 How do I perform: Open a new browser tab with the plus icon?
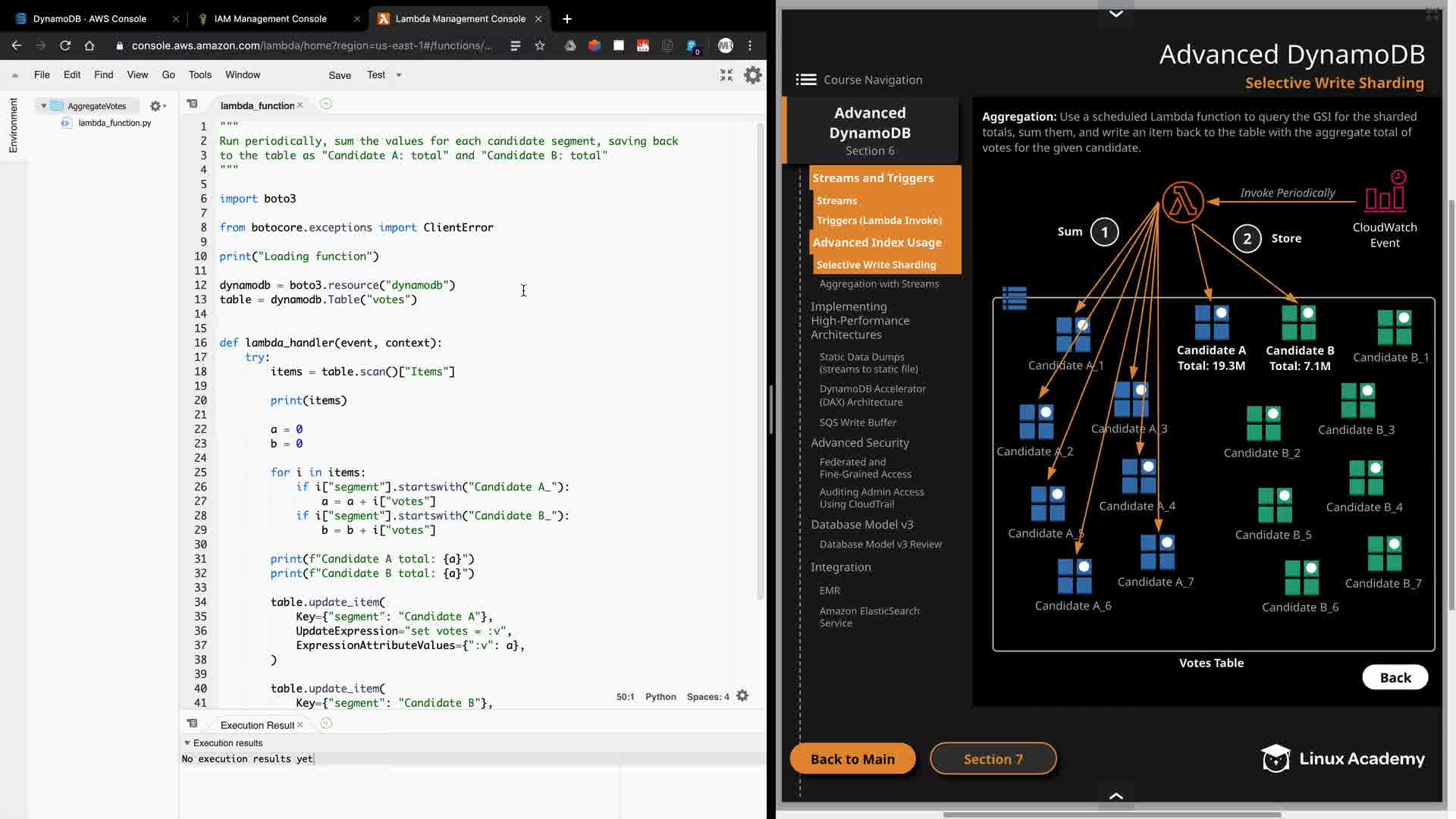tap(567, 18)
